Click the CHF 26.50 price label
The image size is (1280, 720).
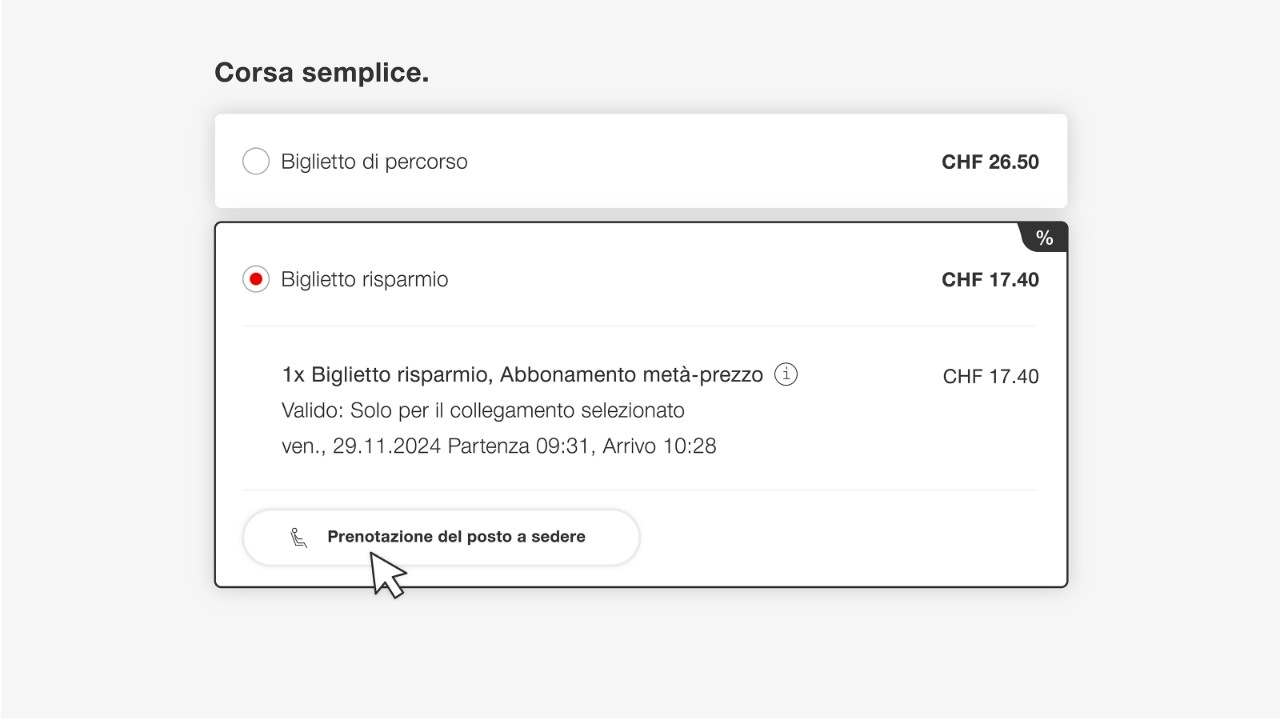[990, 161]
